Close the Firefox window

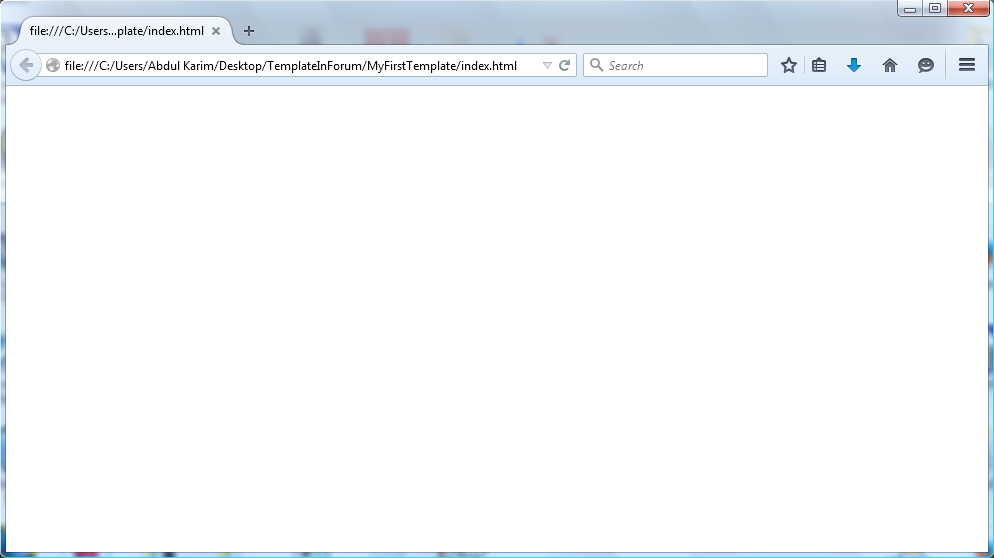[968, 9]
